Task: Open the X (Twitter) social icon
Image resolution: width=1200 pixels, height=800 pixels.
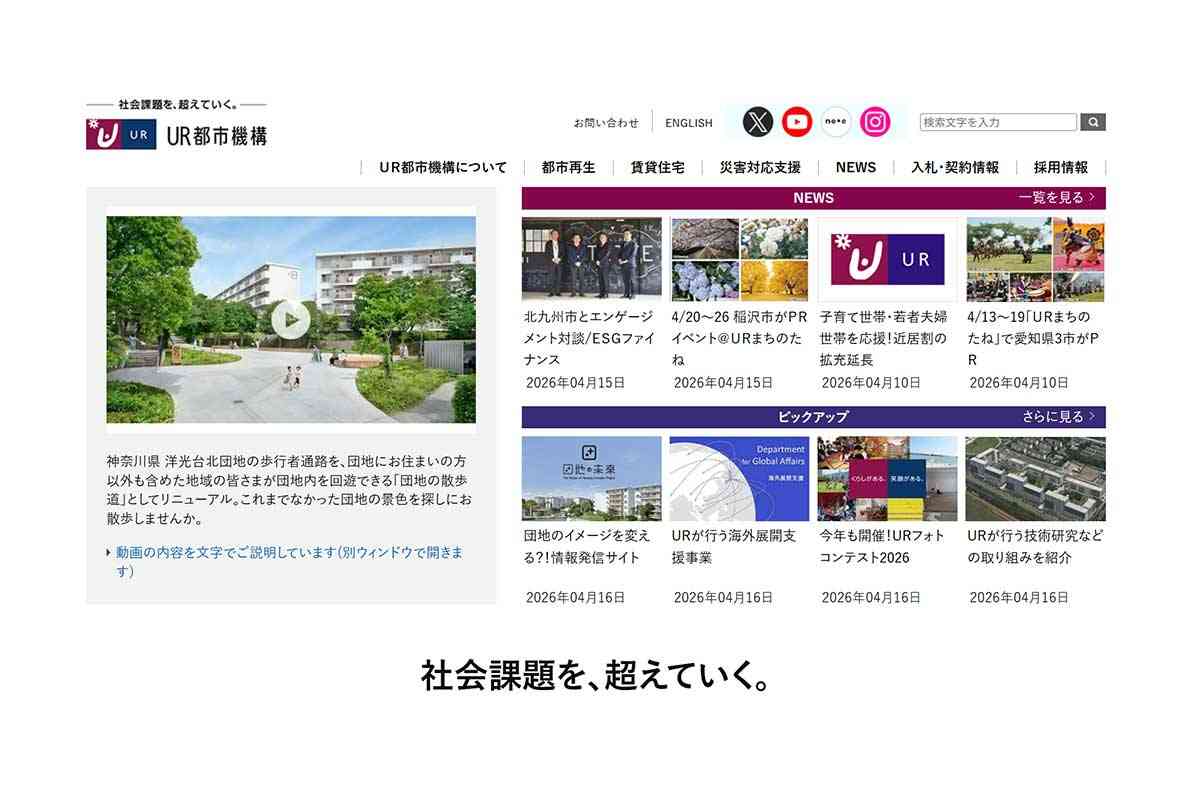Action: tap(757, 122)
